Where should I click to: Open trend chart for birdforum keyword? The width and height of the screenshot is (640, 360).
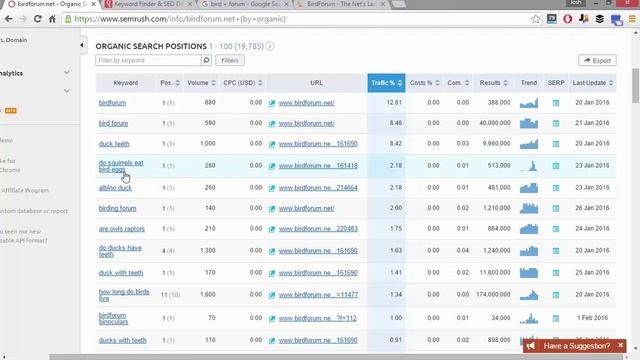(529, 103)
